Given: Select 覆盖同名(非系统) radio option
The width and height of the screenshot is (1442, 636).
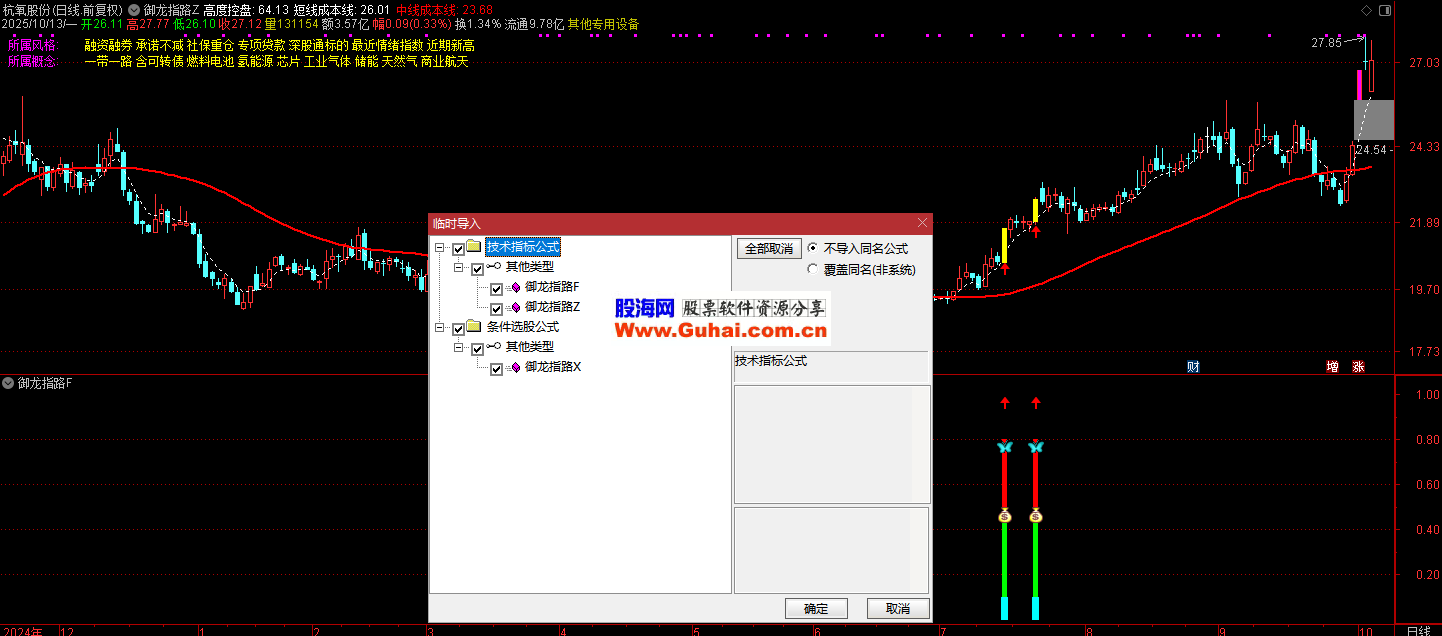Looking at the screenshot, I should pos(812,269).
